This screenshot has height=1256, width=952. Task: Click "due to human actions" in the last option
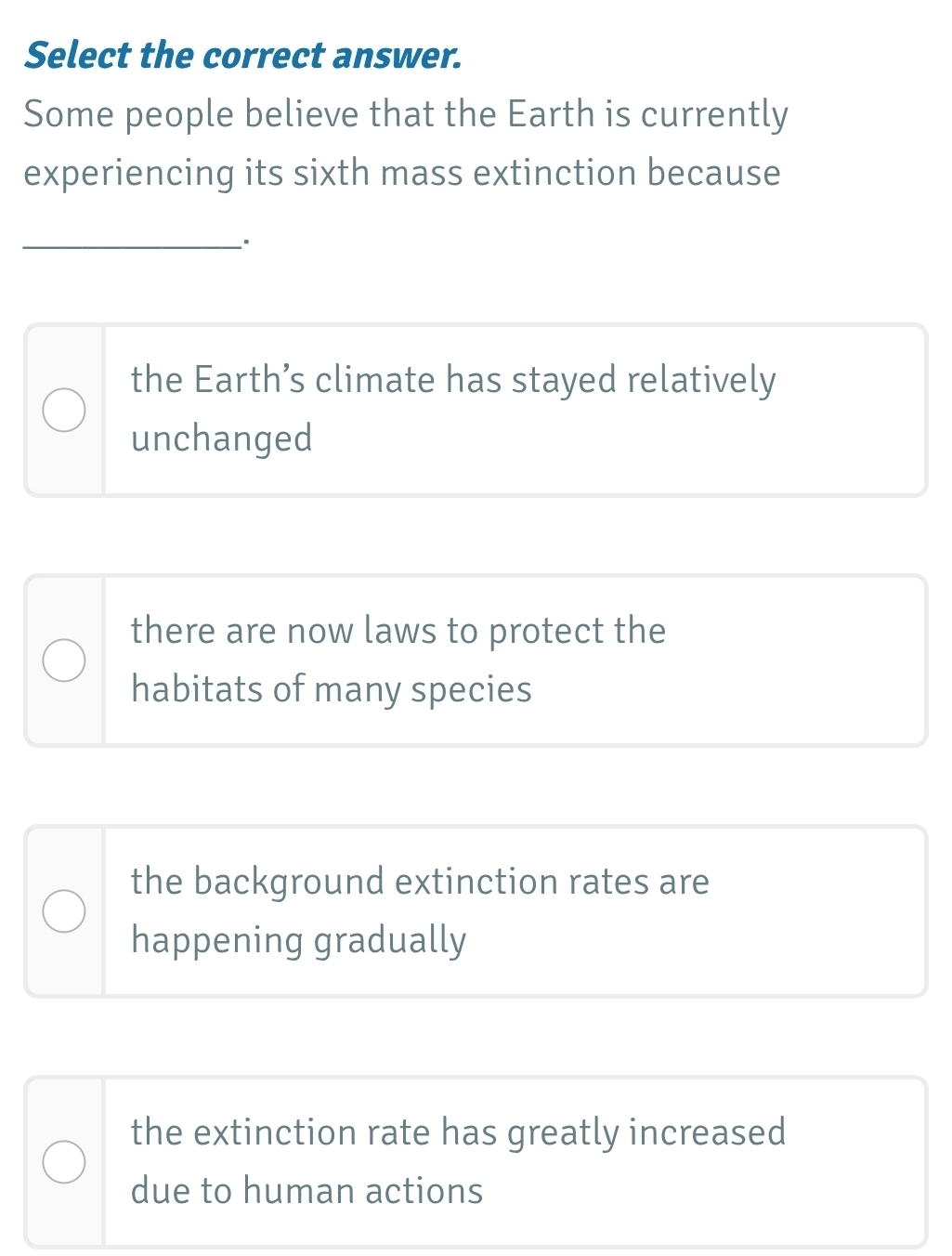pyautogui.click(x=306, y=1191)
